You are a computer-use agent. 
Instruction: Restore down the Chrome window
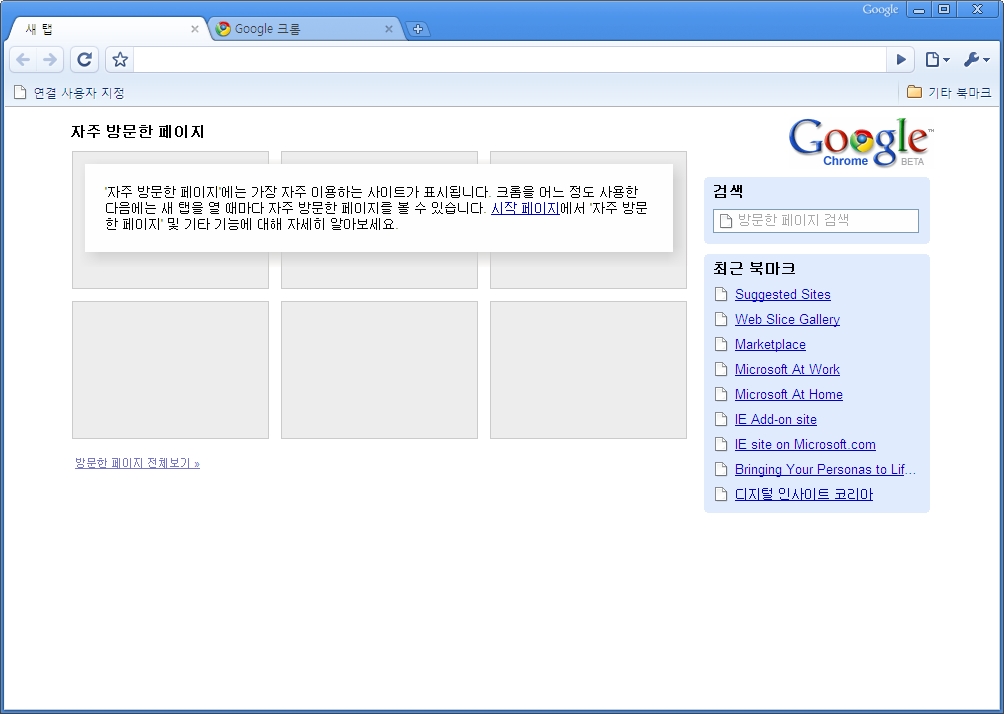(x=944, y=9)
